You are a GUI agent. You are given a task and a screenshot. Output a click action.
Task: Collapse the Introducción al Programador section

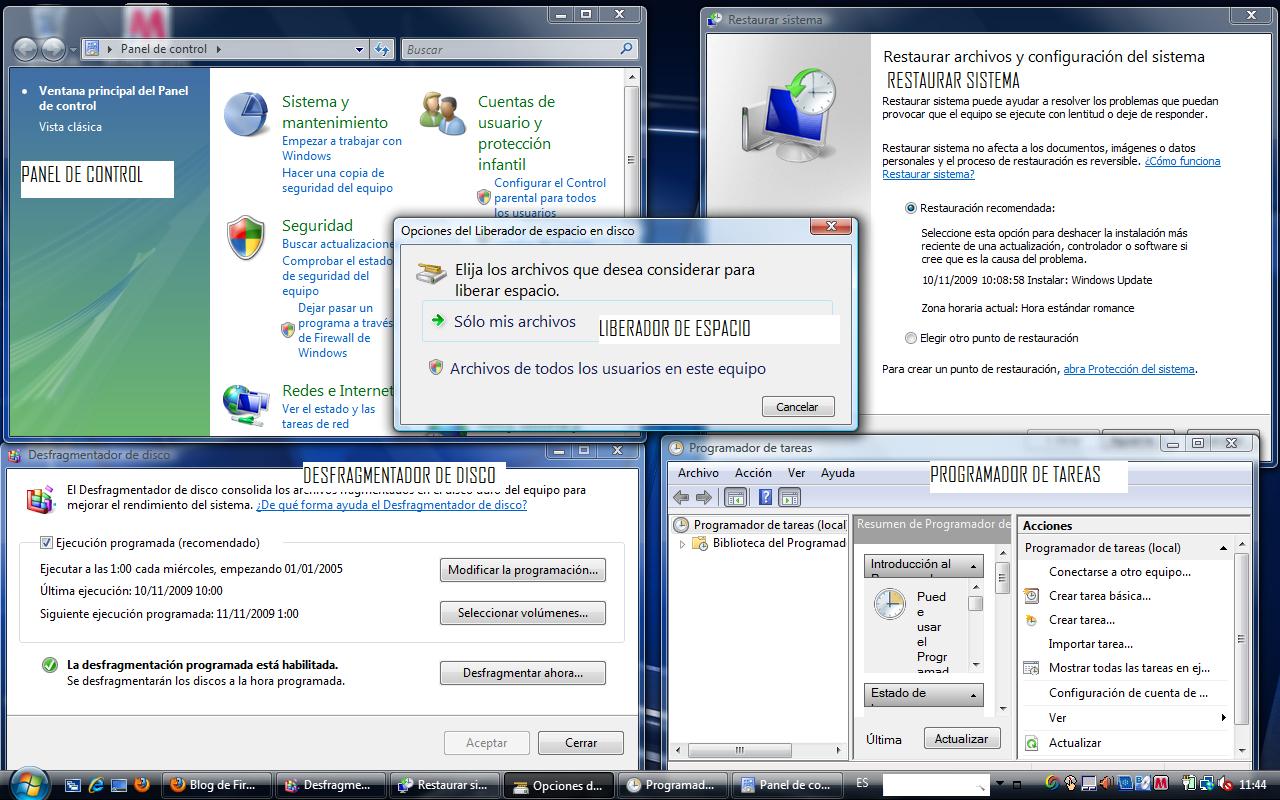[x=972, y=566]
